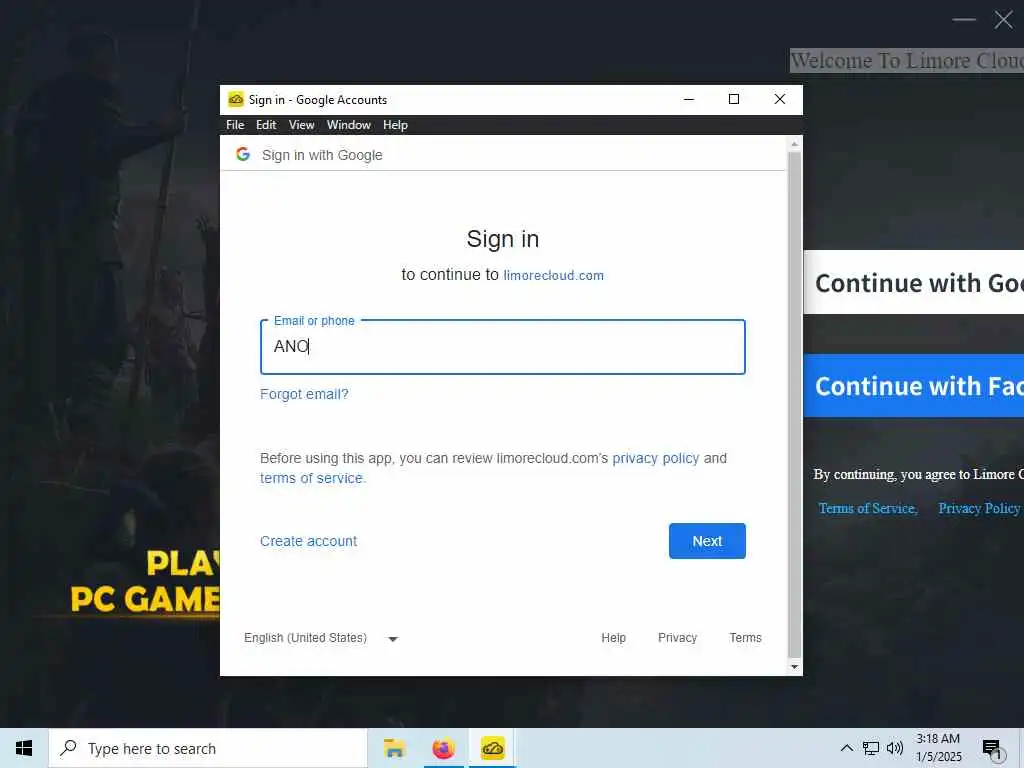The width and height of the screenshot is (1024, 768).
Task: Minimize the Limore Cloud background window
Action: click(964, 20)
